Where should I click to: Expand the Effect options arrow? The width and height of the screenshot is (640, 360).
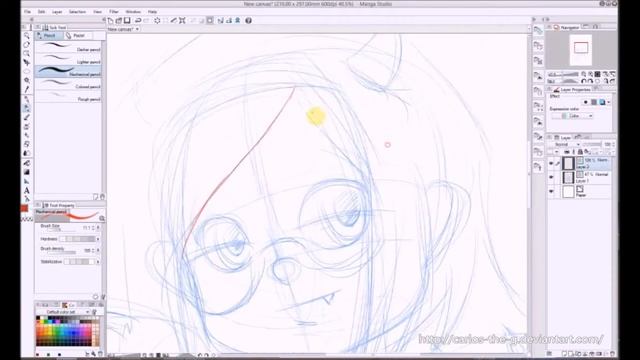tap(609, 102)
